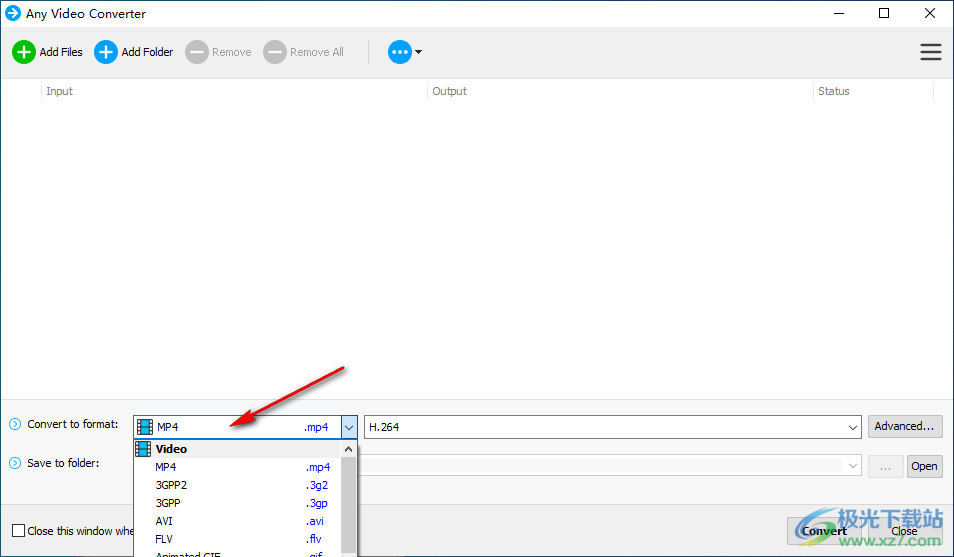Click the Convert button
954x557 pixels.
tap(824, 531)
